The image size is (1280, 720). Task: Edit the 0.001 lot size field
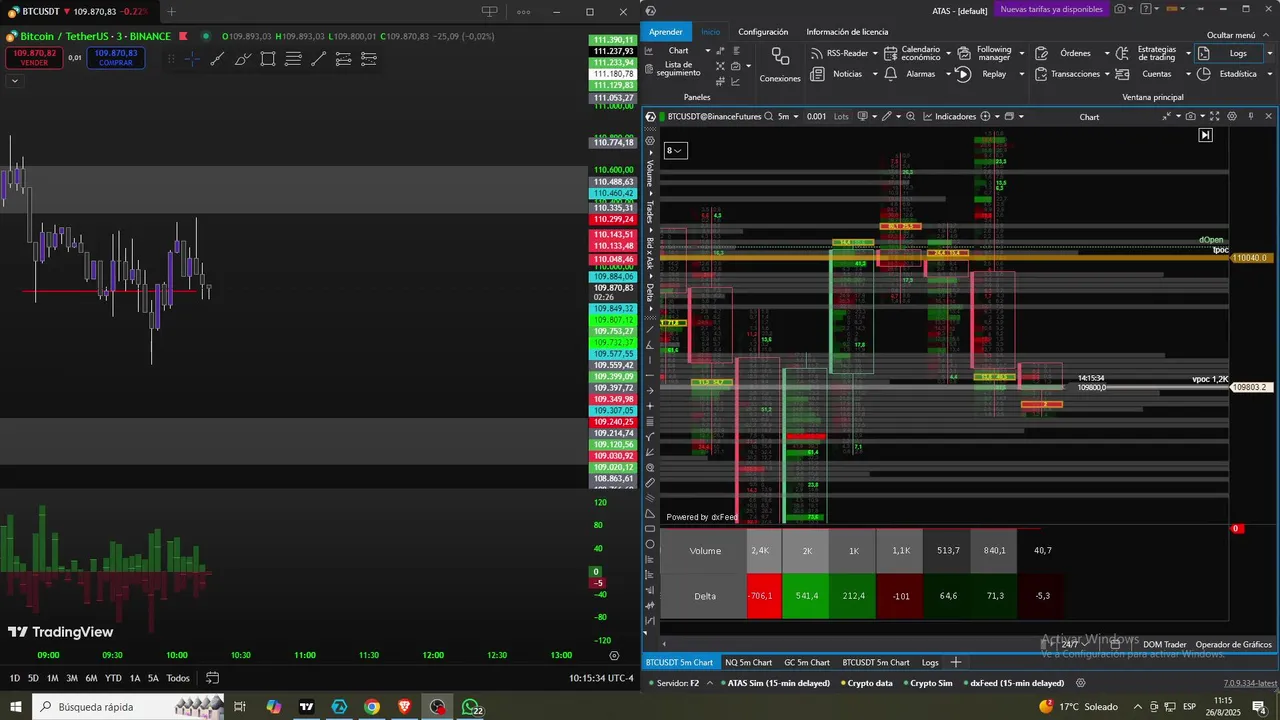pyautogui.click(x=816, y=117)
